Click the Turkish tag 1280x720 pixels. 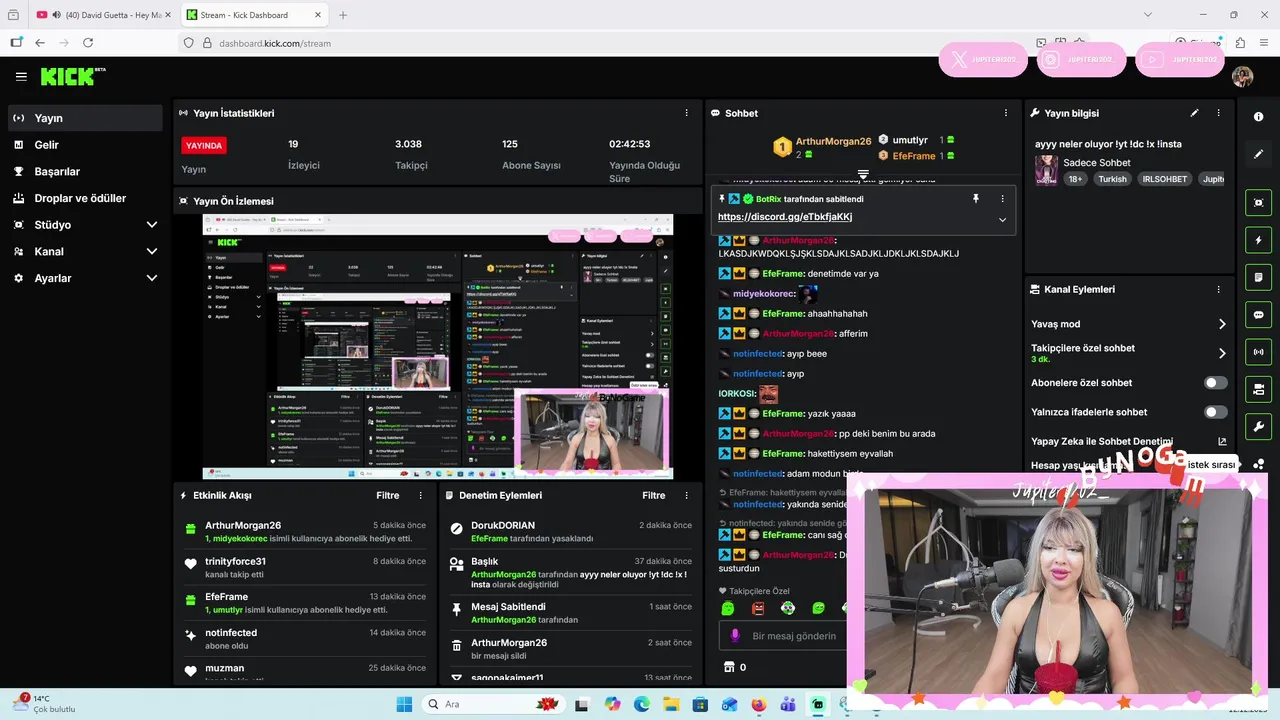[x=1112, y=179]
